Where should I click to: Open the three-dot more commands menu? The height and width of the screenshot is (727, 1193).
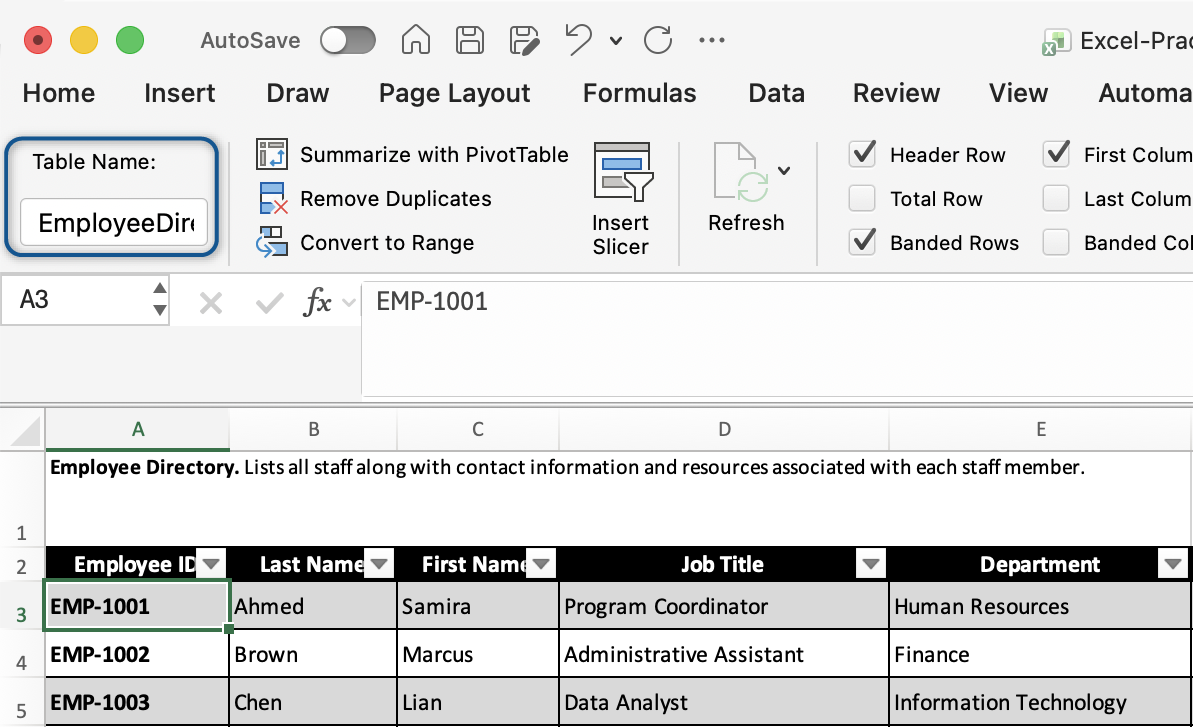[x=711, y=40]
